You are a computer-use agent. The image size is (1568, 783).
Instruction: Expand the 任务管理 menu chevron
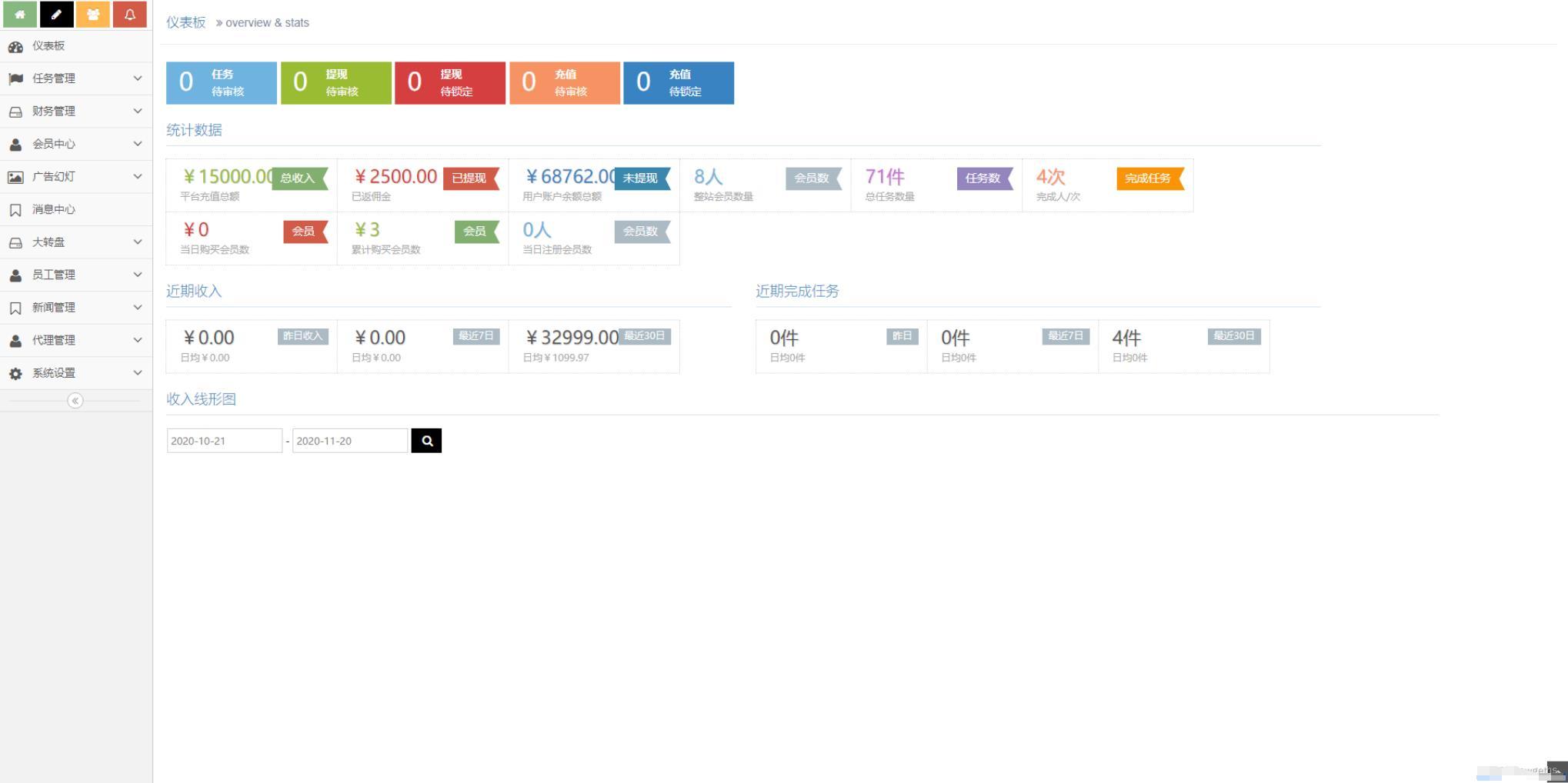[138, 78]
